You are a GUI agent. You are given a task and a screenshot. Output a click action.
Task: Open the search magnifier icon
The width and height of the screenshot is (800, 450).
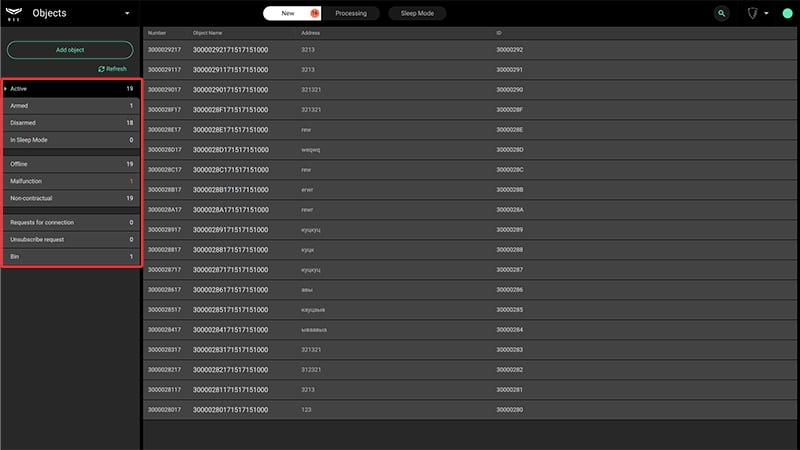click(721, 13)
